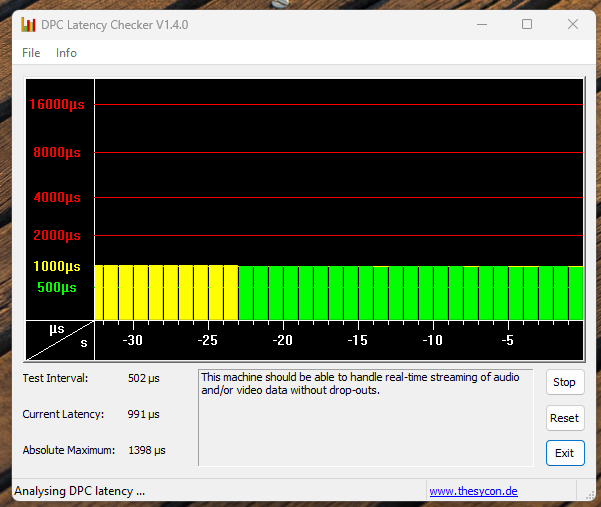Image resolution: width=601 pixels, height=507 pixels.
Task: Click the 16000µs axis label
Action: [x=57, y=104]
